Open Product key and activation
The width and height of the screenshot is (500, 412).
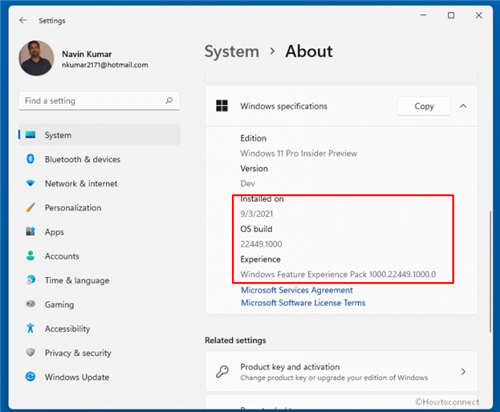(x=341, y=371)
